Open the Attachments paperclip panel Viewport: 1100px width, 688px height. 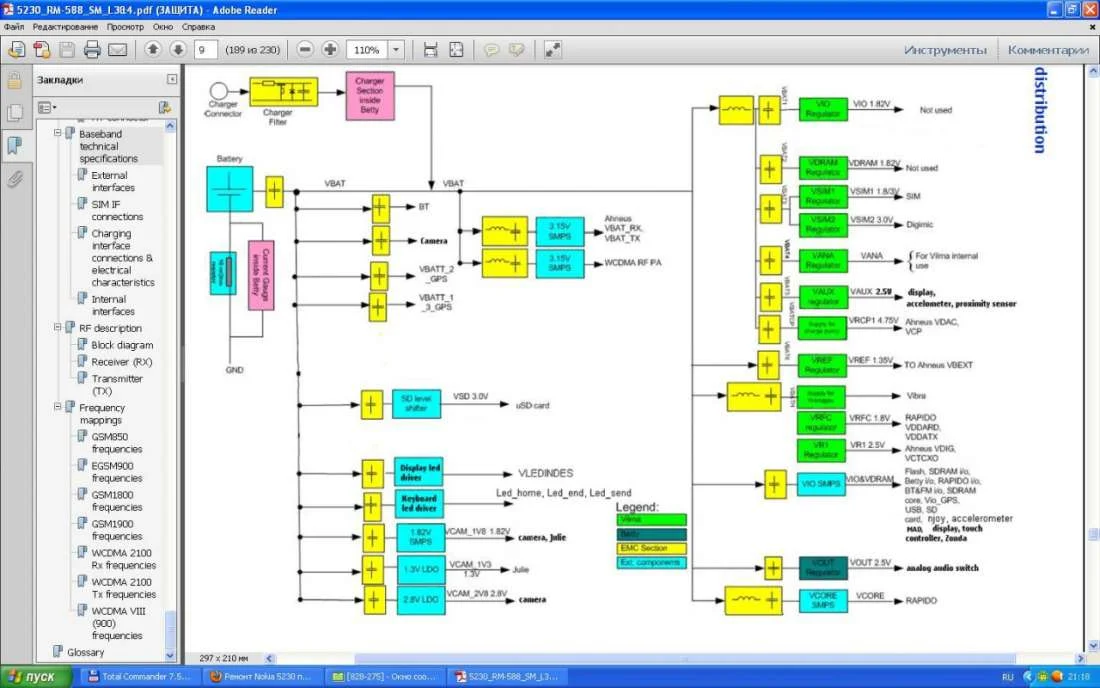(14, 179)
